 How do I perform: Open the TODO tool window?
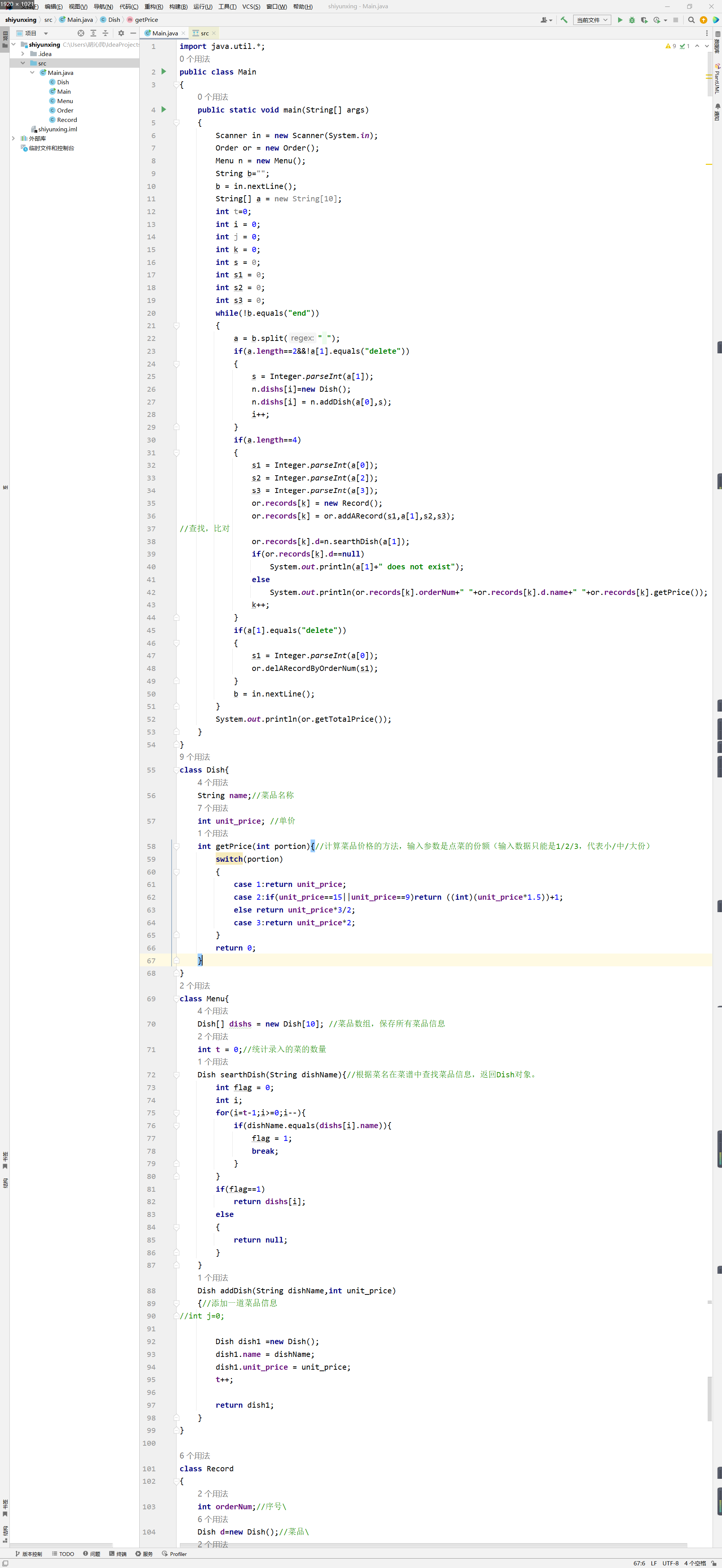coord(63,1554)
